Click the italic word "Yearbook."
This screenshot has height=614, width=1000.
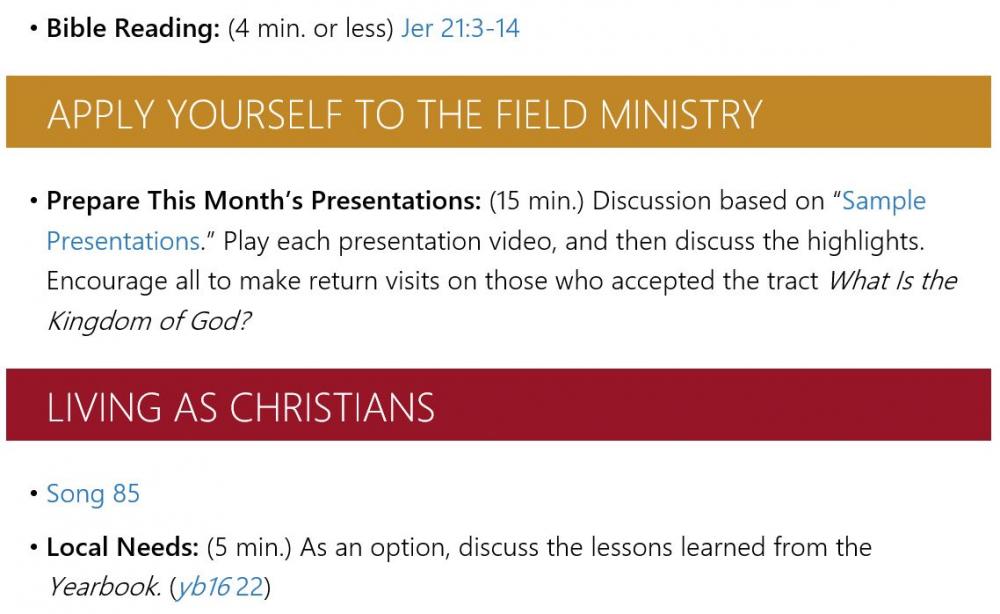pyautogui.click(x=105, y=587)
